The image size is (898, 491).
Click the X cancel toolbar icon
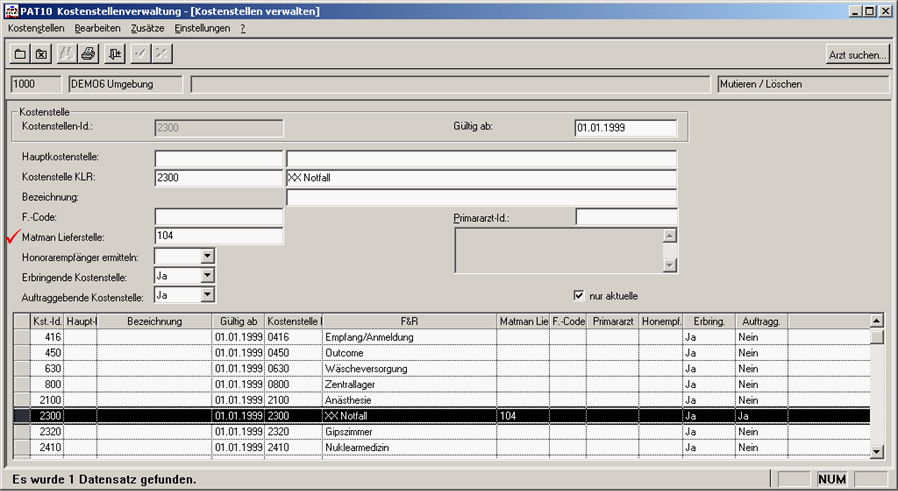click(160, 54)
